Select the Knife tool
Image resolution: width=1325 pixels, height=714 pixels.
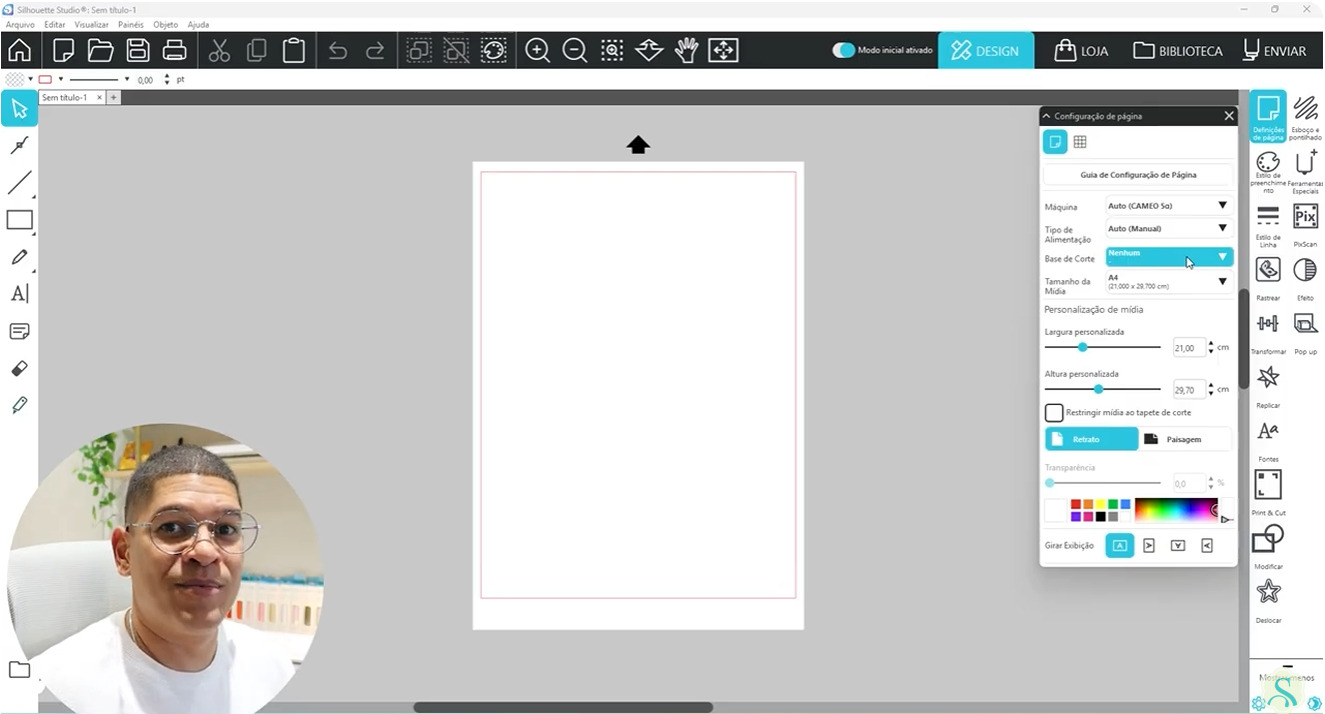[x=19, y=406]
